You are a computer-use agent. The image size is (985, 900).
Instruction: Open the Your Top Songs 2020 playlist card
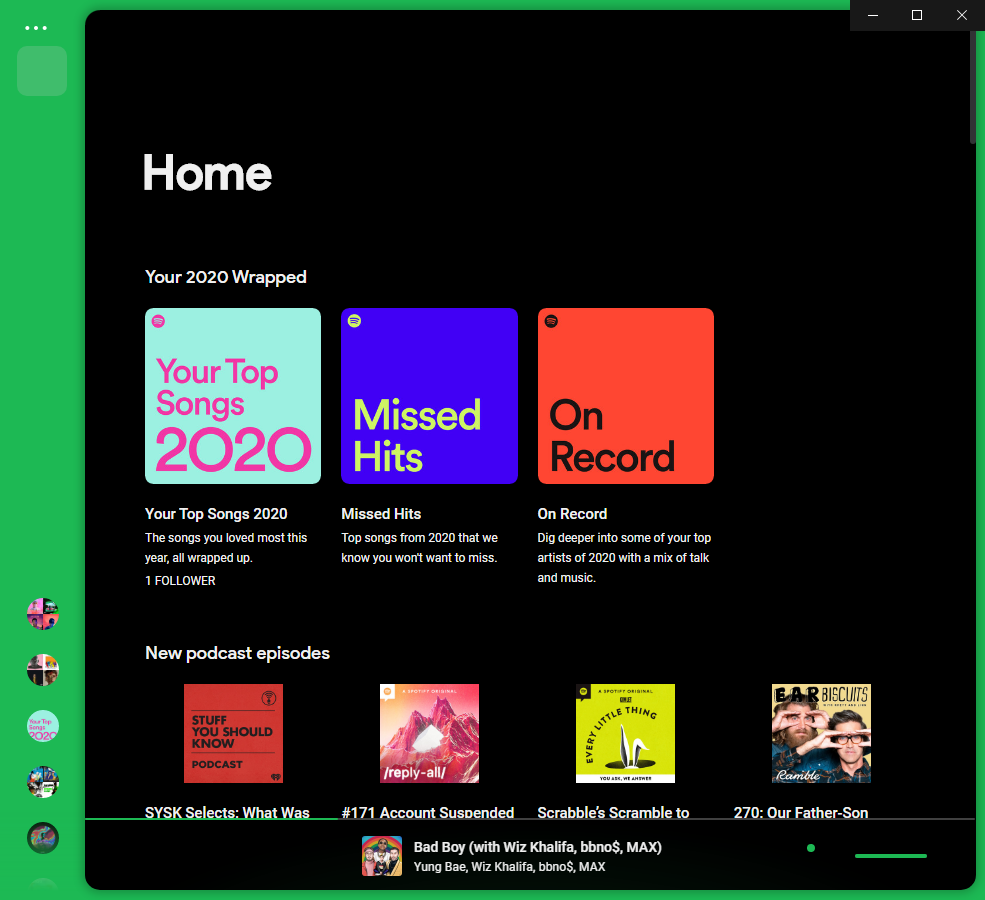pyautogui.click(x=232, y=396)
